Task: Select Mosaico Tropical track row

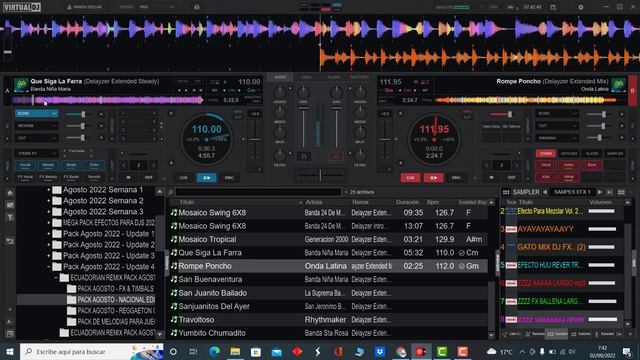Action: tap(329, 239)
